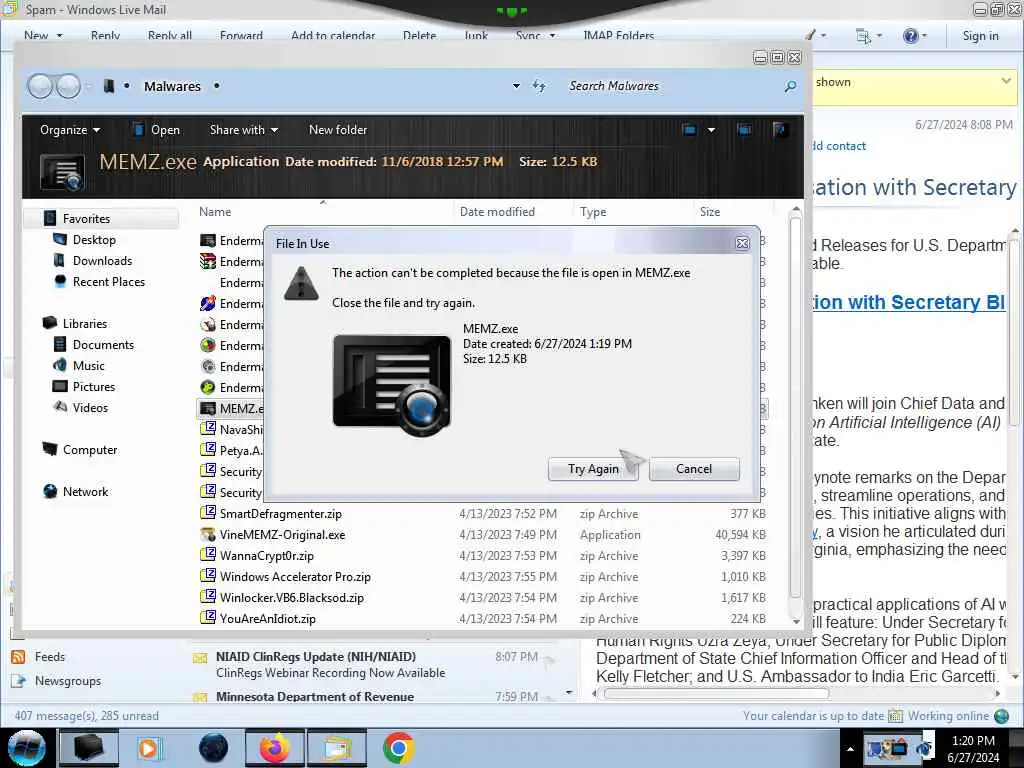
Task: Select the SmartDefragmenter.zip file
Action: click(280, 513)
